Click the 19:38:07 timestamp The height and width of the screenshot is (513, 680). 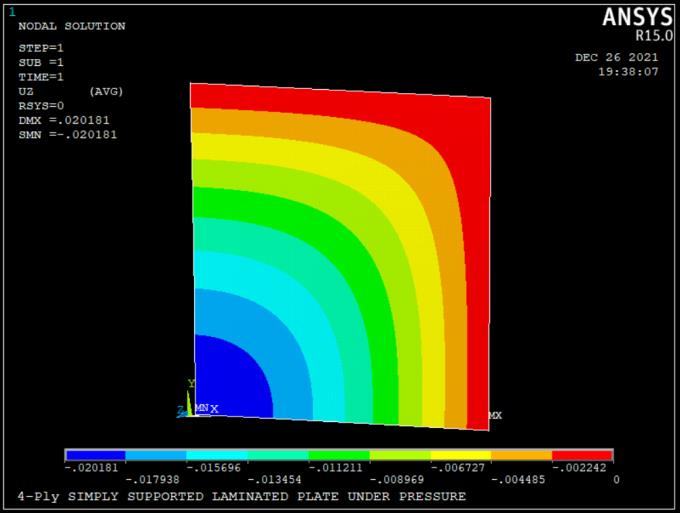628,72
